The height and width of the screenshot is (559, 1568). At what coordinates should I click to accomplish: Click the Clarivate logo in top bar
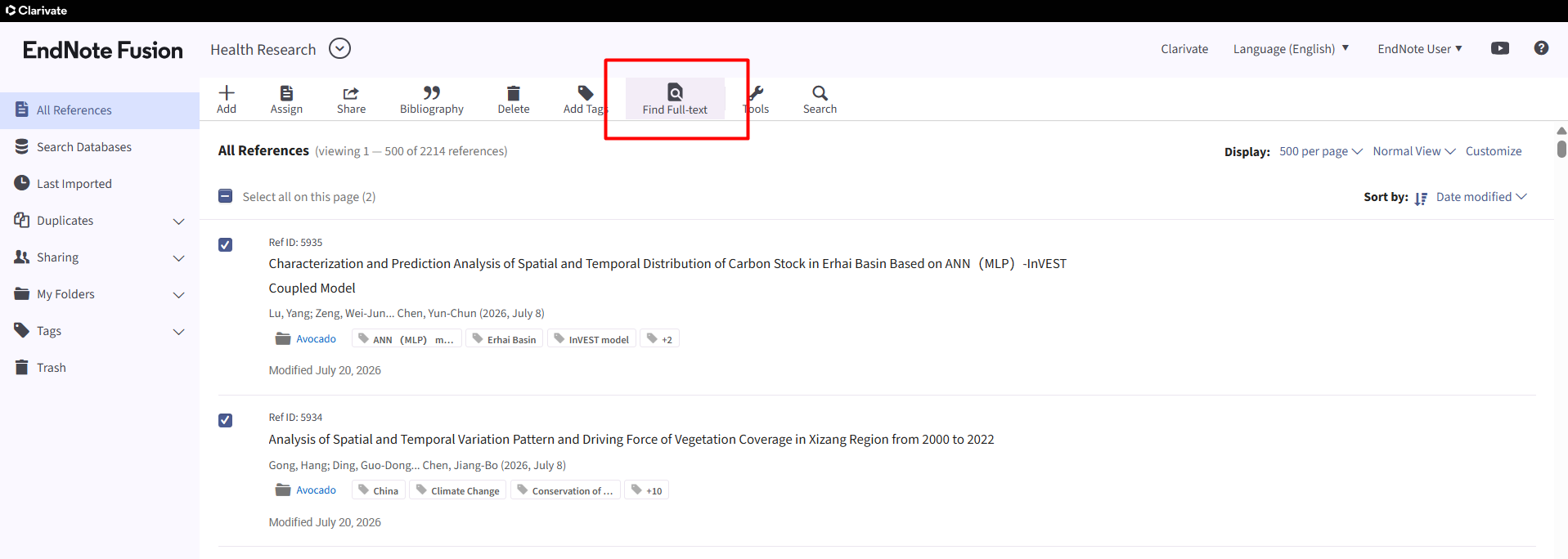point(36,11)
